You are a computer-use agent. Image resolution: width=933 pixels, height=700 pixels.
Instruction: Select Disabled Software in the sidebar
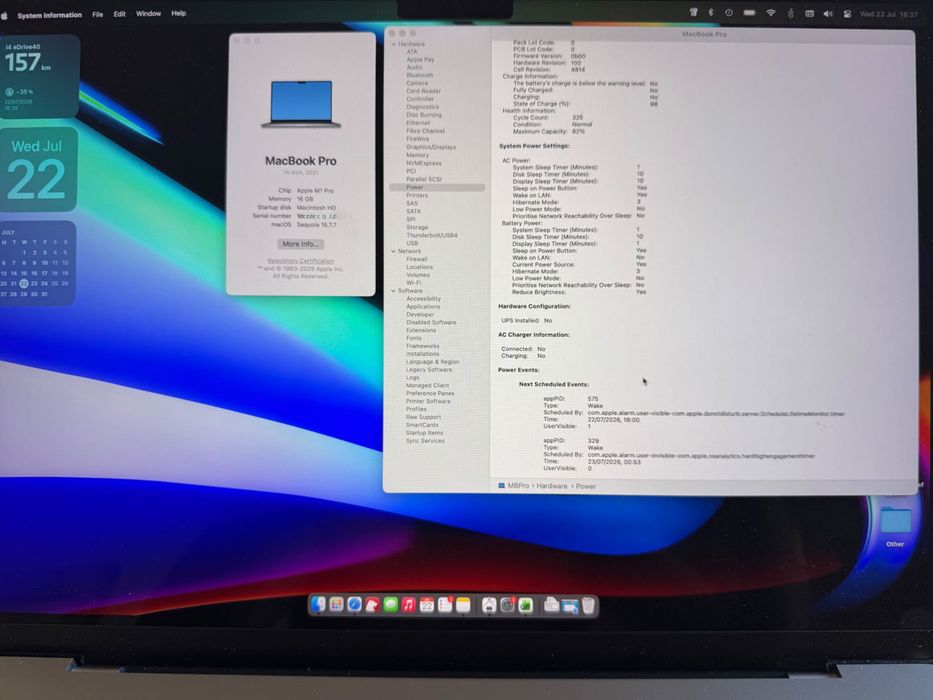pos(431,322)
